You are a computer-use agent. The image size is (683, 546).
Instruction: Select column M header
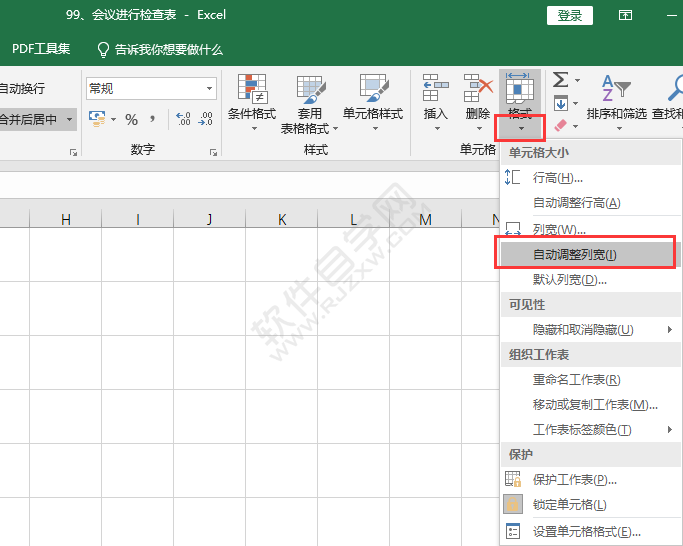tap(426, 219)
